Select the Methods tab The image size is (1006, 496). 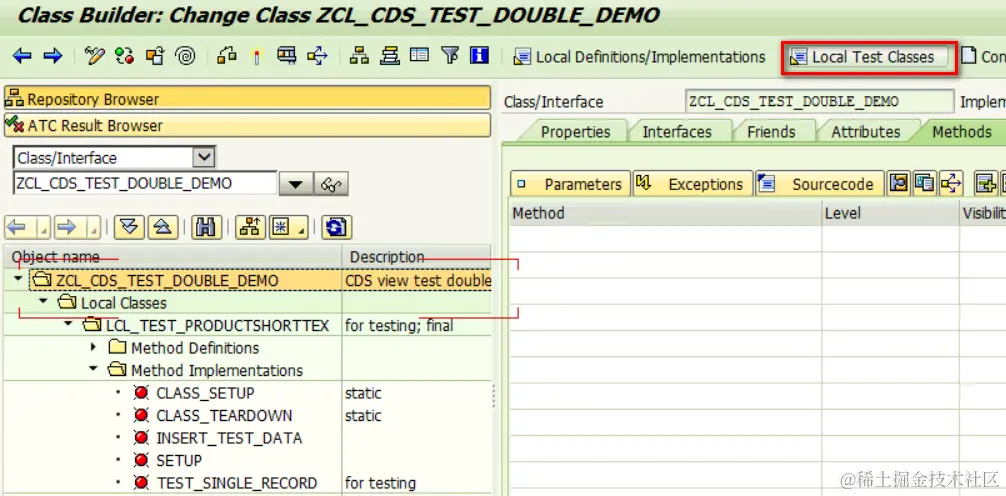tap(961, 132)
